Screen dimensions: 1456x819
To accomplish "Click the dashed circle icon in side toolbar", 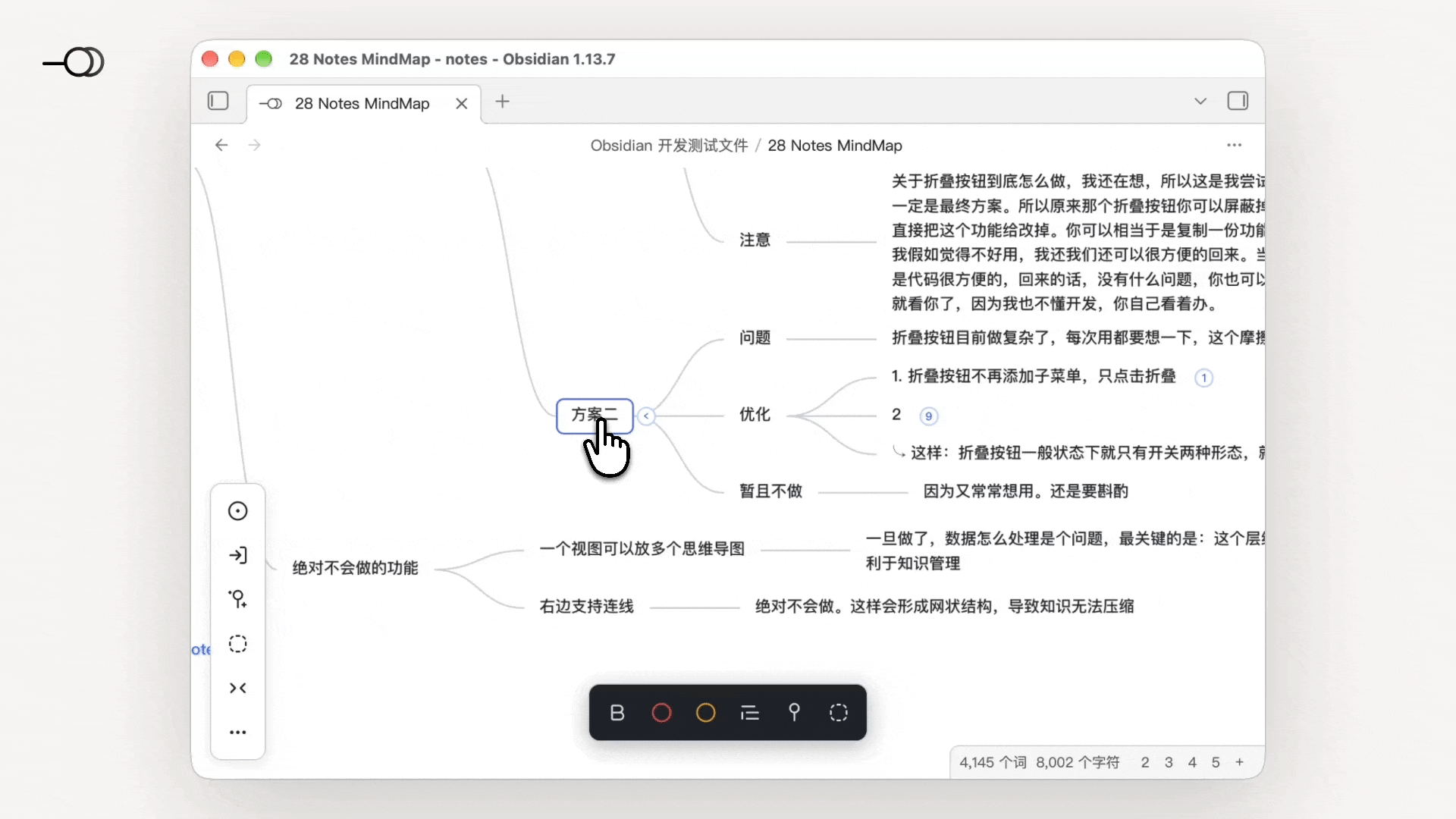I will (238, 644).
